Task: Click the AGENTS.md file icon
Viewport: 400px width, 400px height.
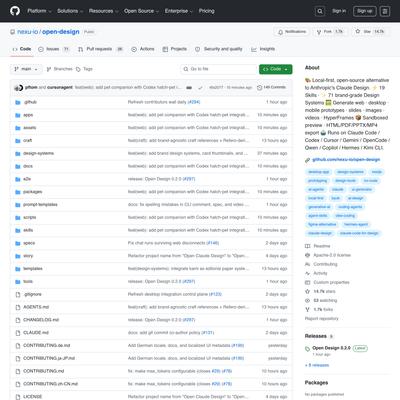Action: [x=18, y=307]
